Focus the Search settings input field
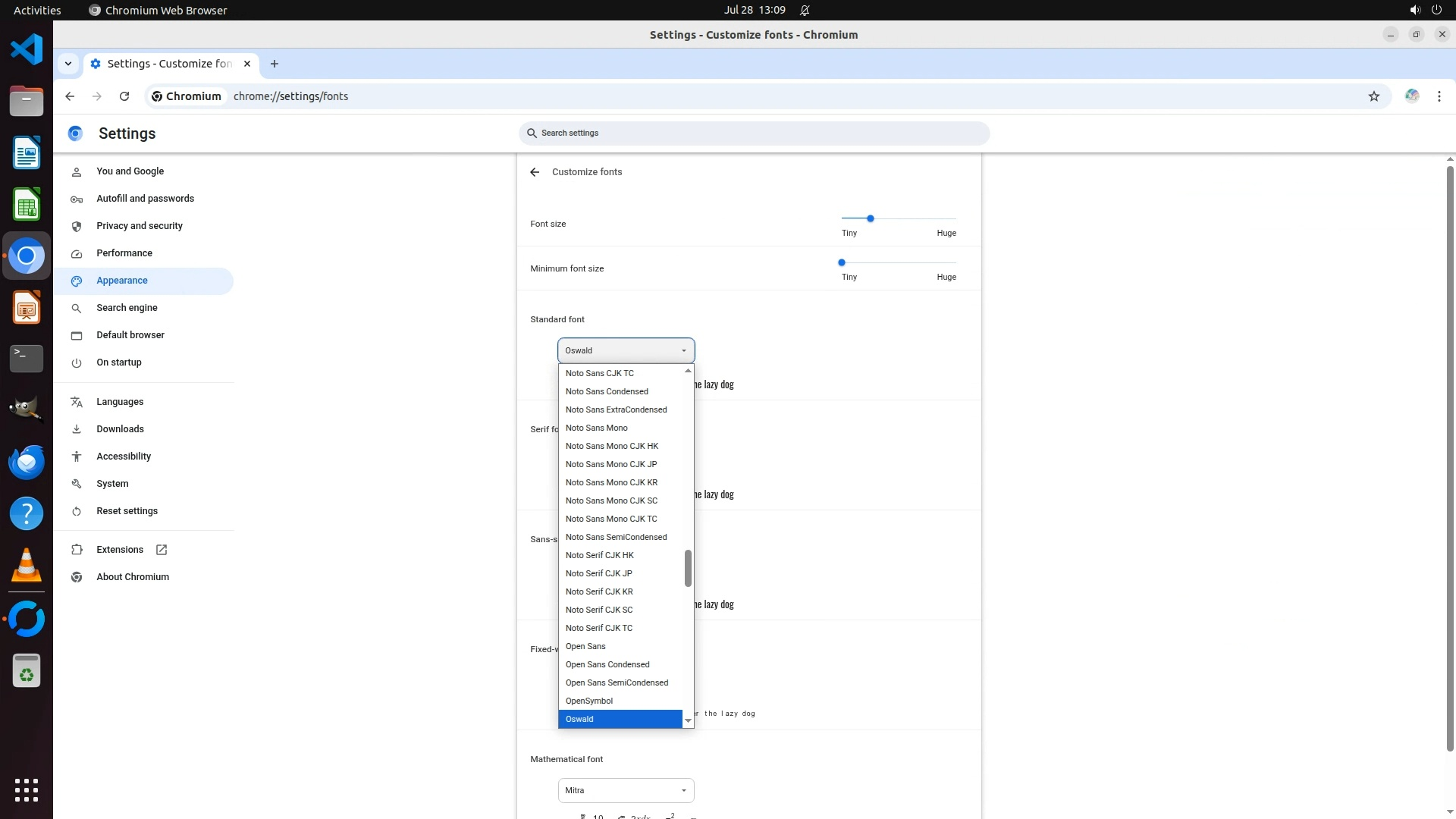 pyautogui.click(x=755, y=133)
